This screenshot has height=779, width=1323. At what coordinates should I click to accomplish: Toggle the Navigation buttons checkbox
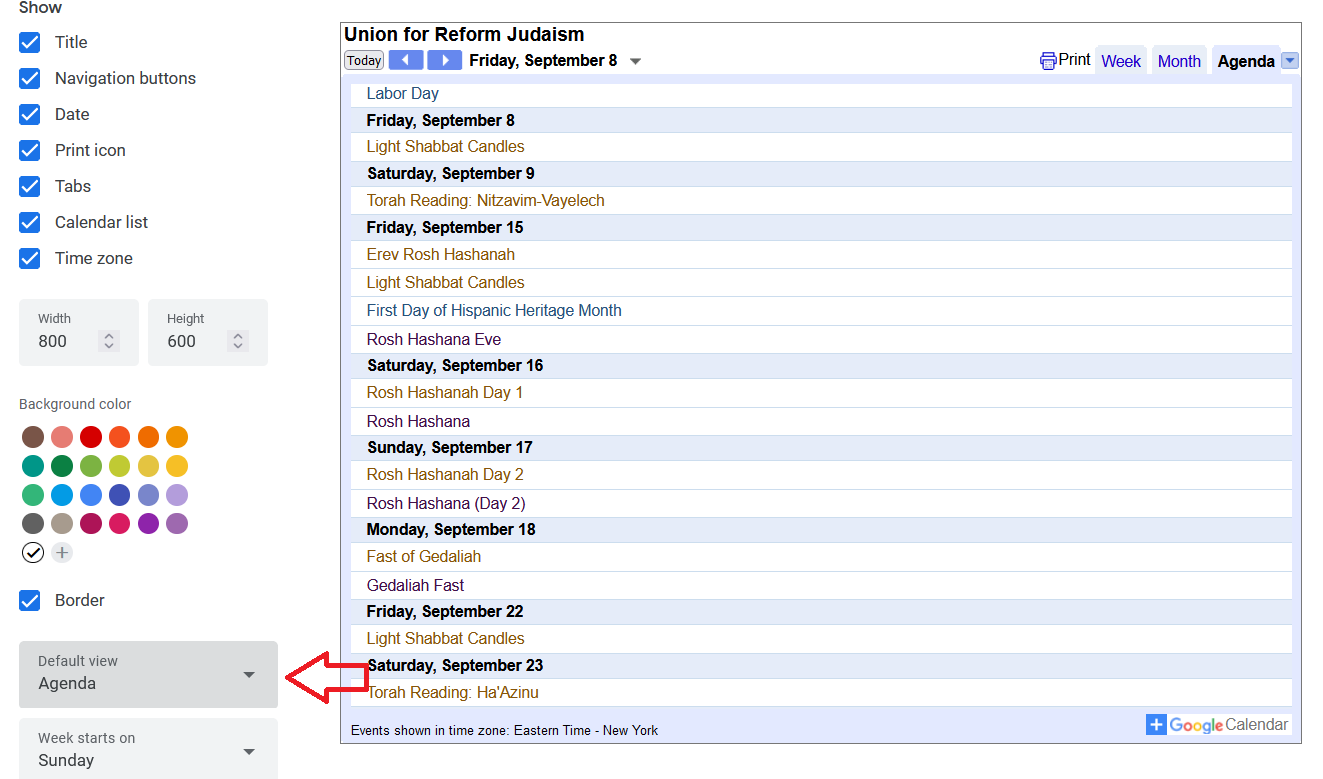tap(30, 78)
